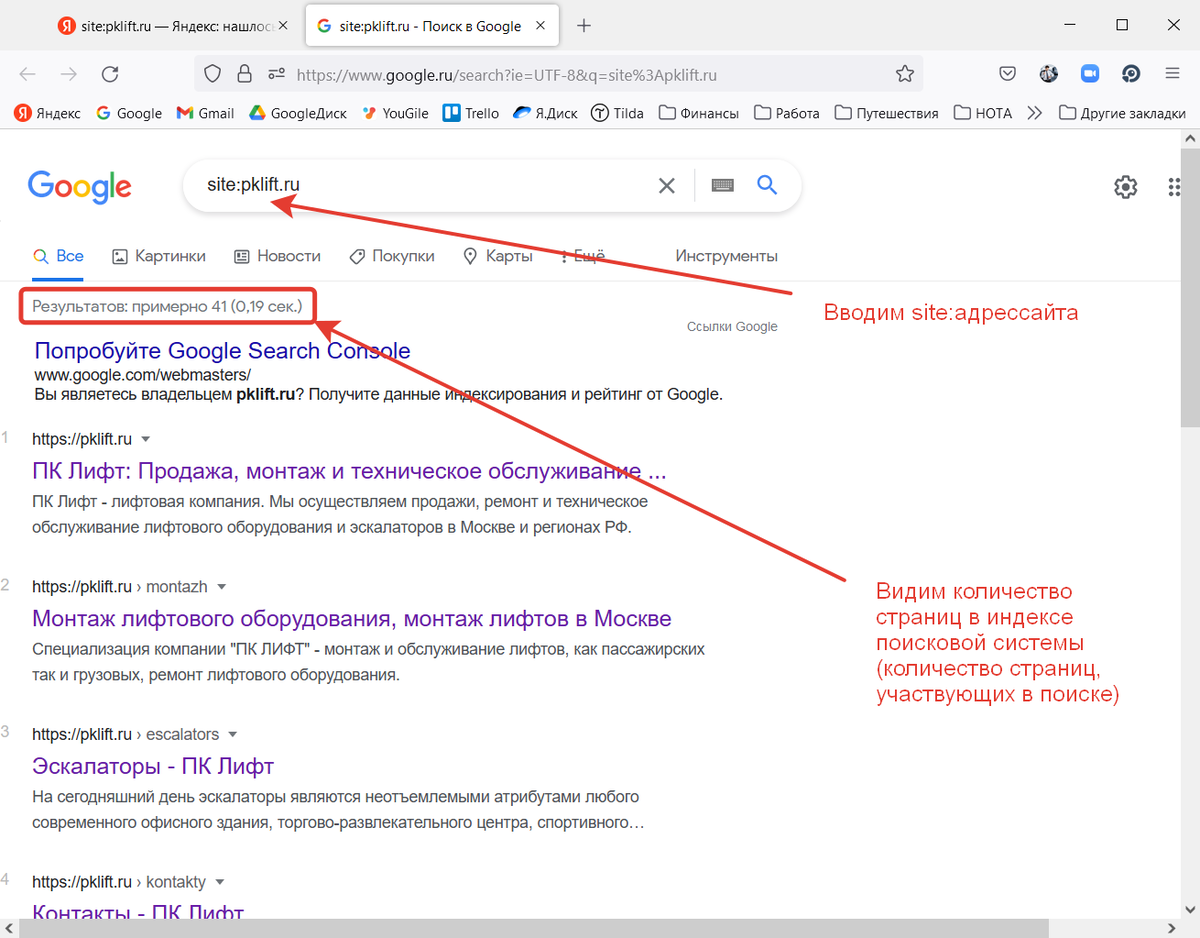
Task: Clear the search query with the X
Action: click(x=666, y=185)
